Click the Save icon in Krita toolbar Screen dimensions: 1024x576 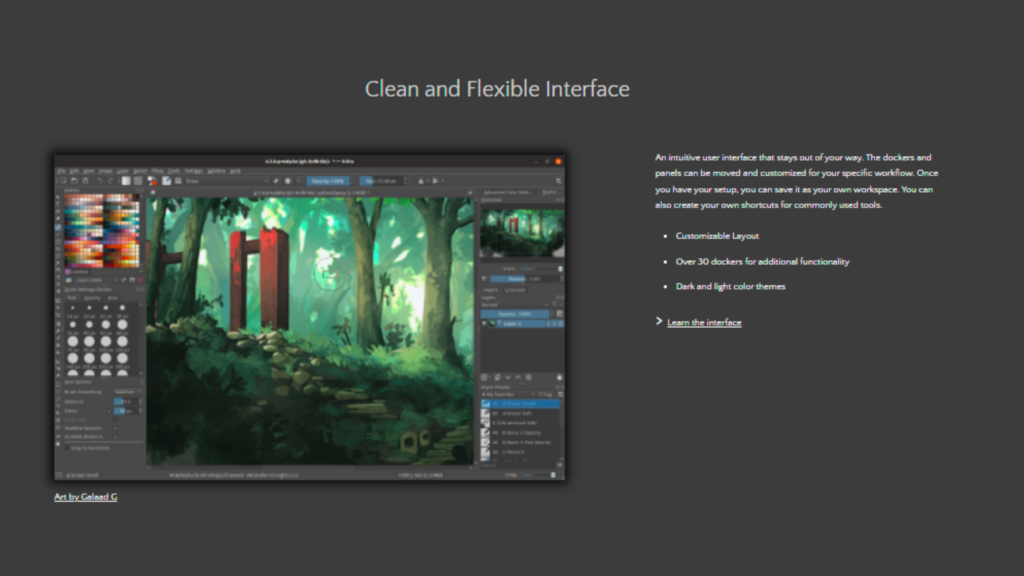86,181
